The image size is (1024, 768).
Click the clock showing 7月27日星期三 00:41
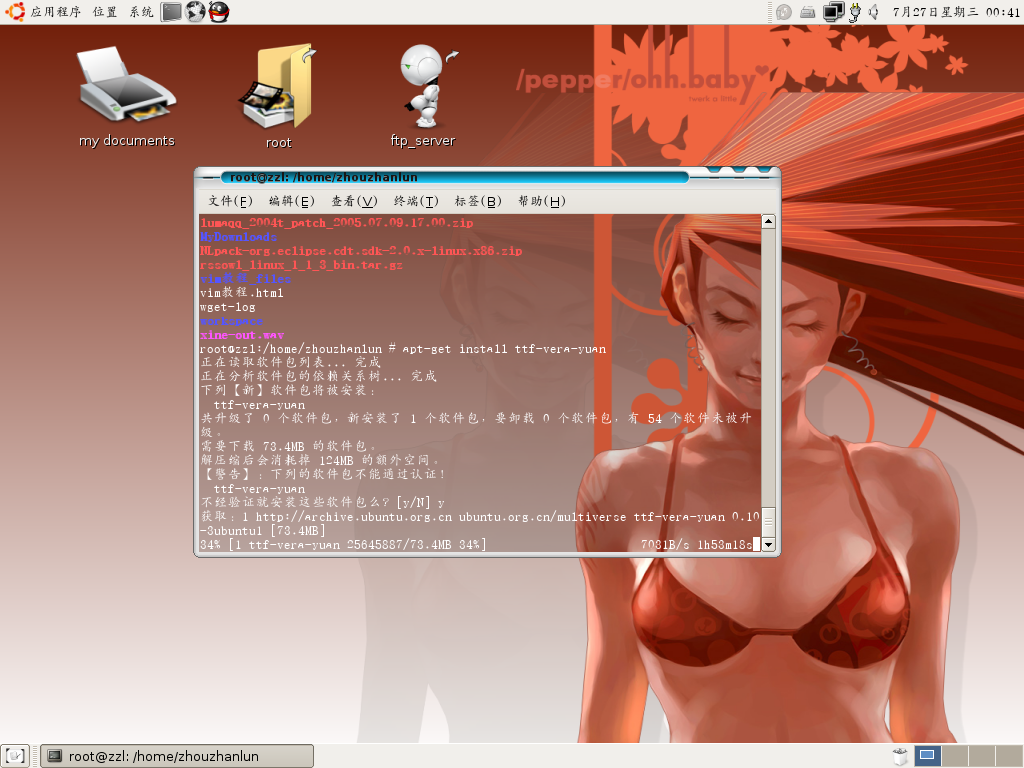956,12
